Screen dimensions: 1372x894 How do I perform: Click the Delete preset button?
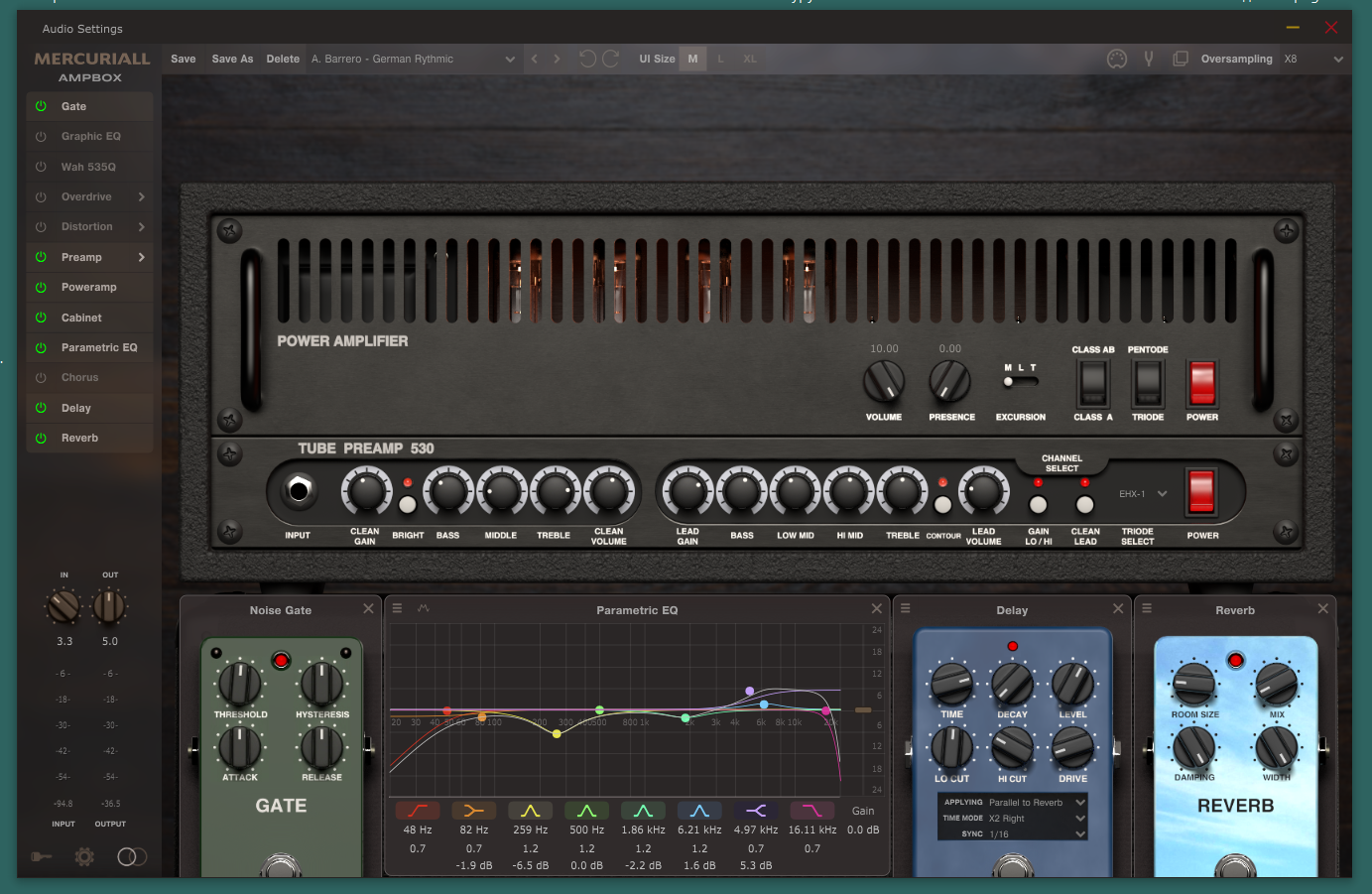tap(283, 59)
